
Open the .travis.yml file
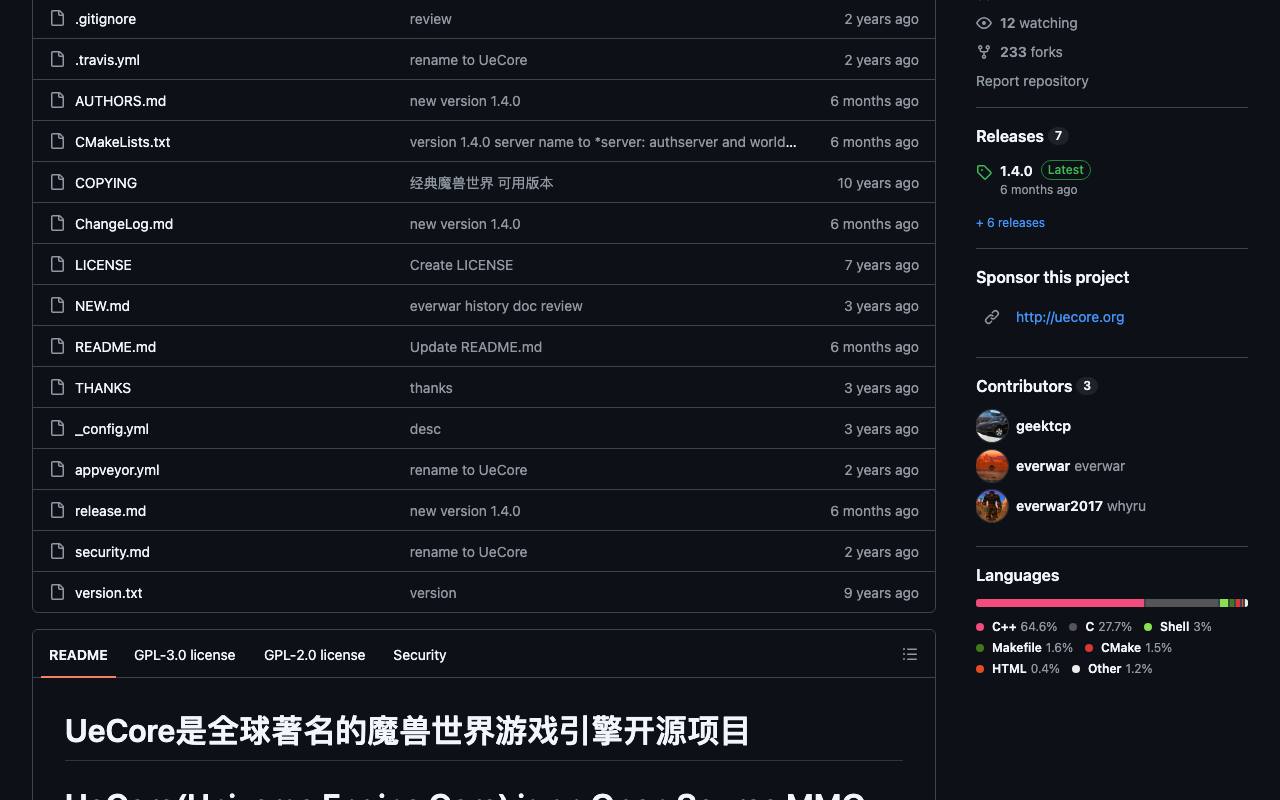pos(108,60)
